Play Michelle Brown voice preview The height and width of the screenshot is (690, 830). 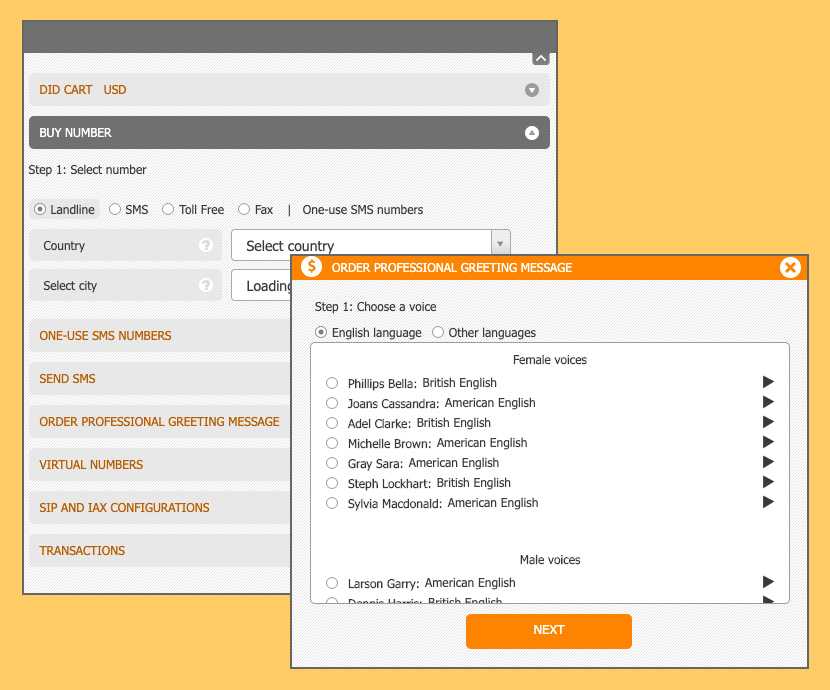[768, 442]
